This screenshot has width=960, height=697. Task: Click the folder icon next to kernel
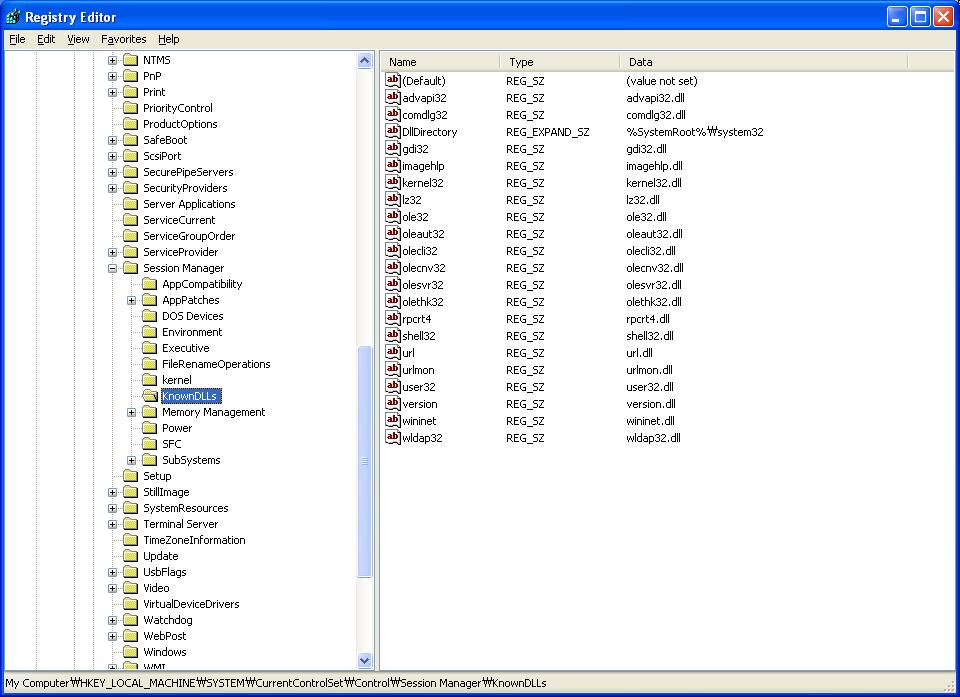[149, 380]
